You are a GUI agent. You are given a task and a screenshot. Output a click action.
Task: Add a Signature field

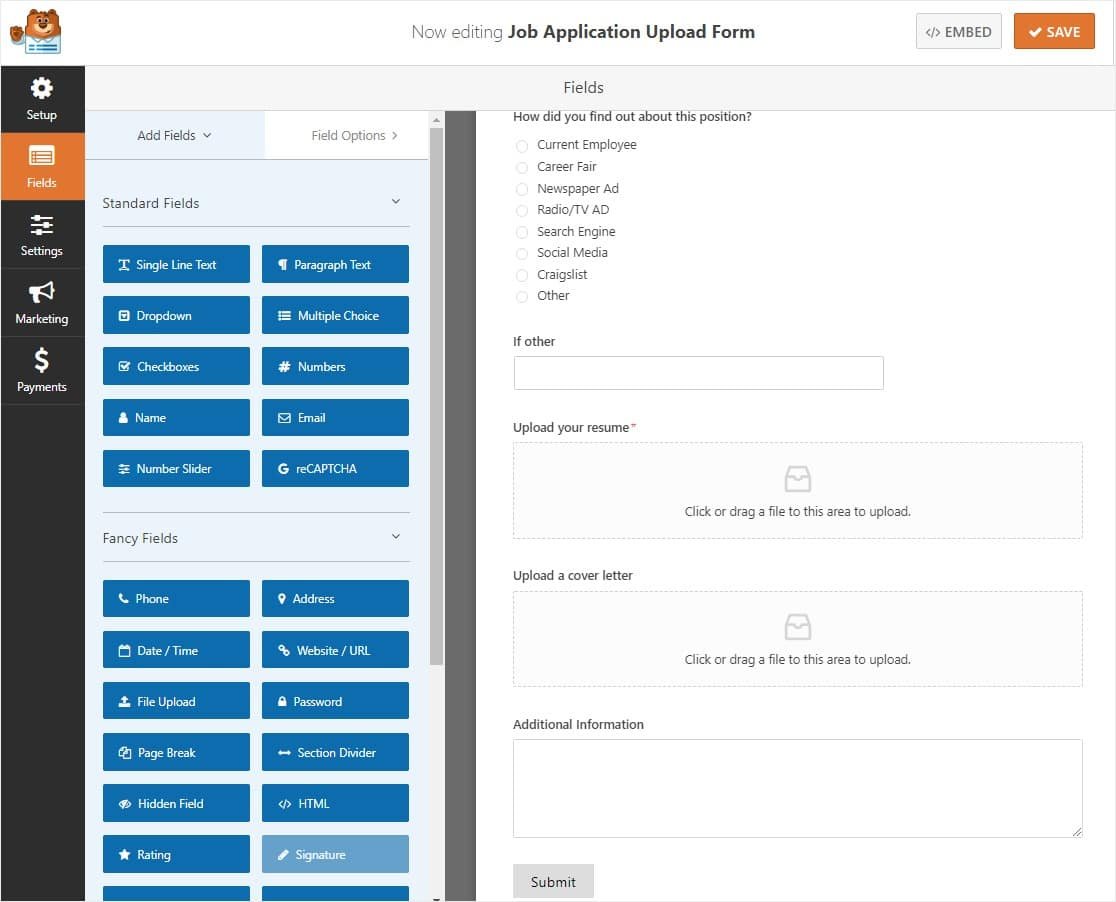[x=335, y=854]
